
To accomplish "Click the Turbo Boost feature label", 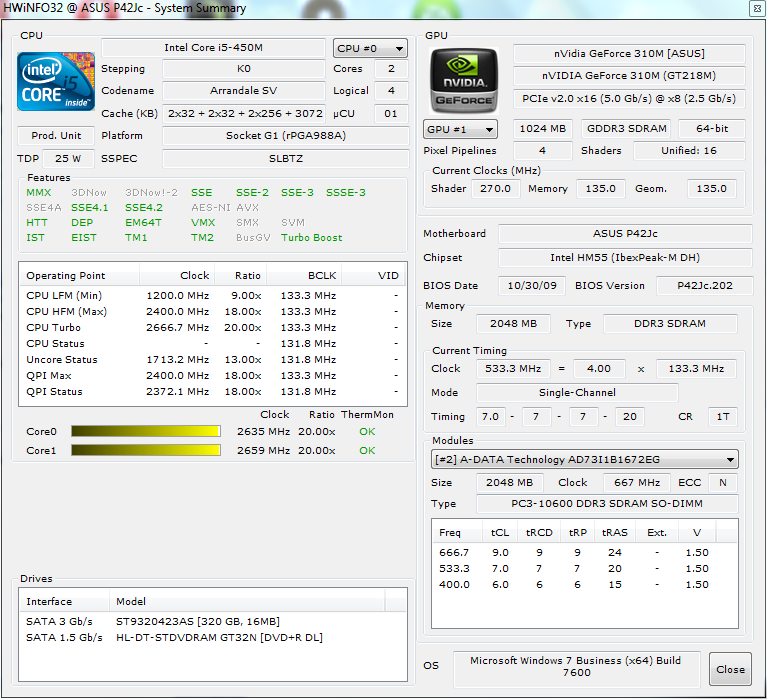I will [312, 238].
